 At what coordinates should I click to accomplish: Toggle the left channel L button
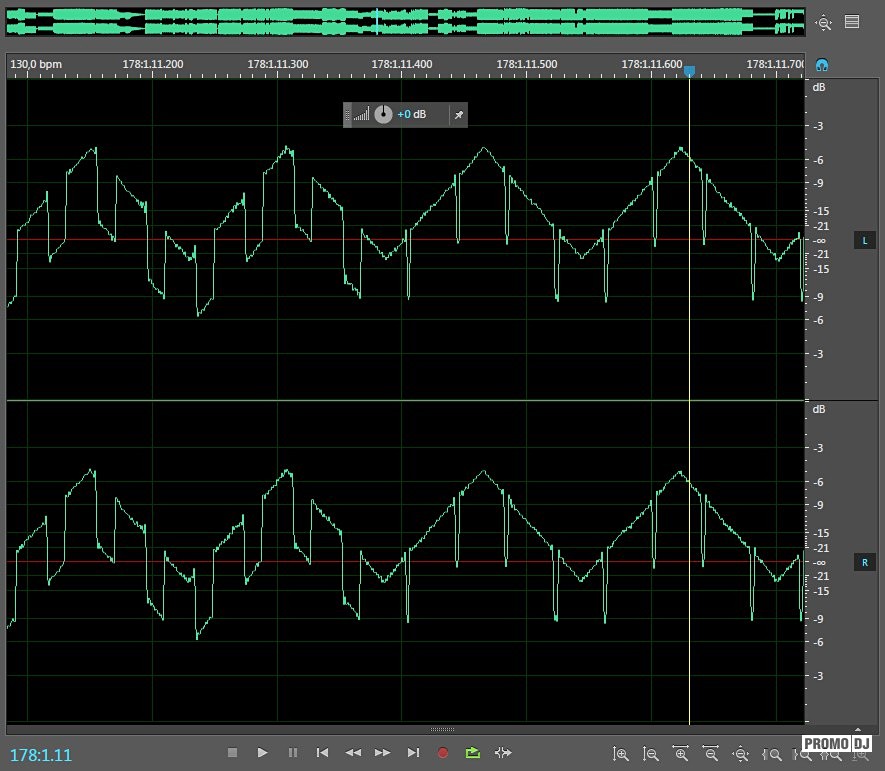pos(865,240)
